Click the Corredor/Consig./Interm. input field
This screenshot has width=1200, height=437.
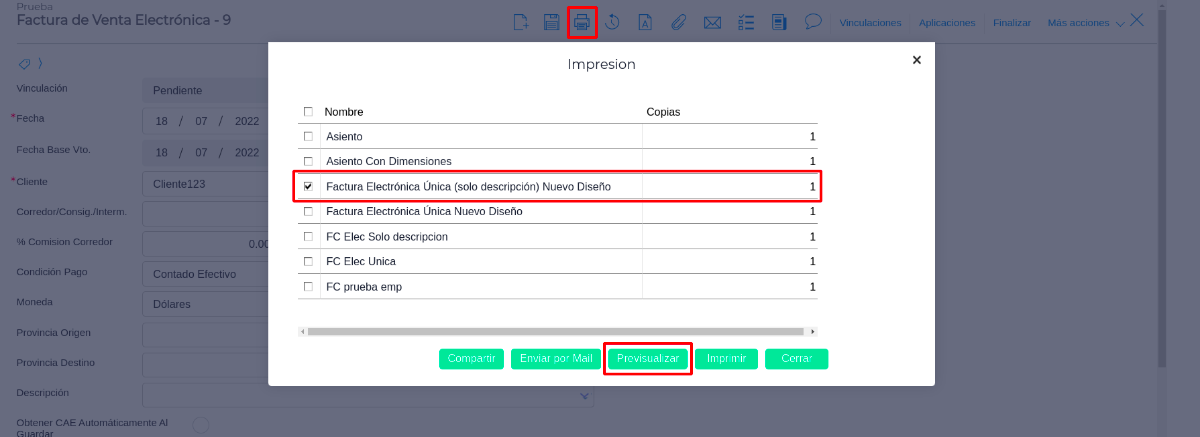[205, 213]
